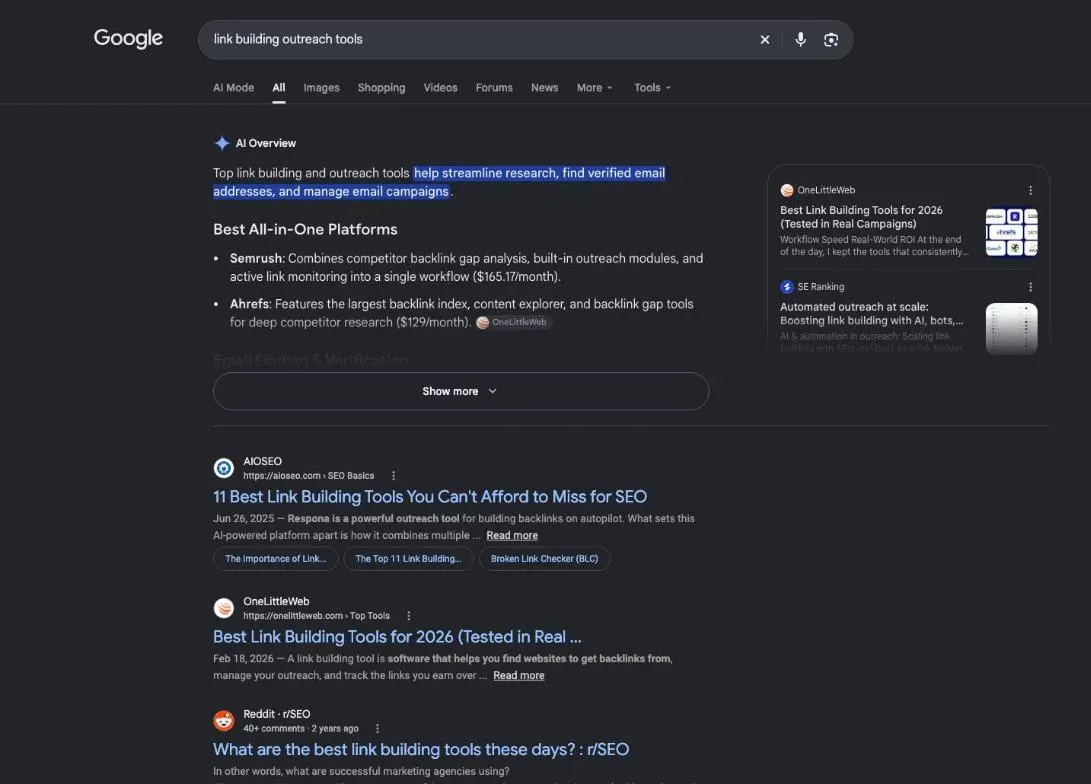
Task: Click SE Ranking card thumbnail image
Action: [1012, 328]
